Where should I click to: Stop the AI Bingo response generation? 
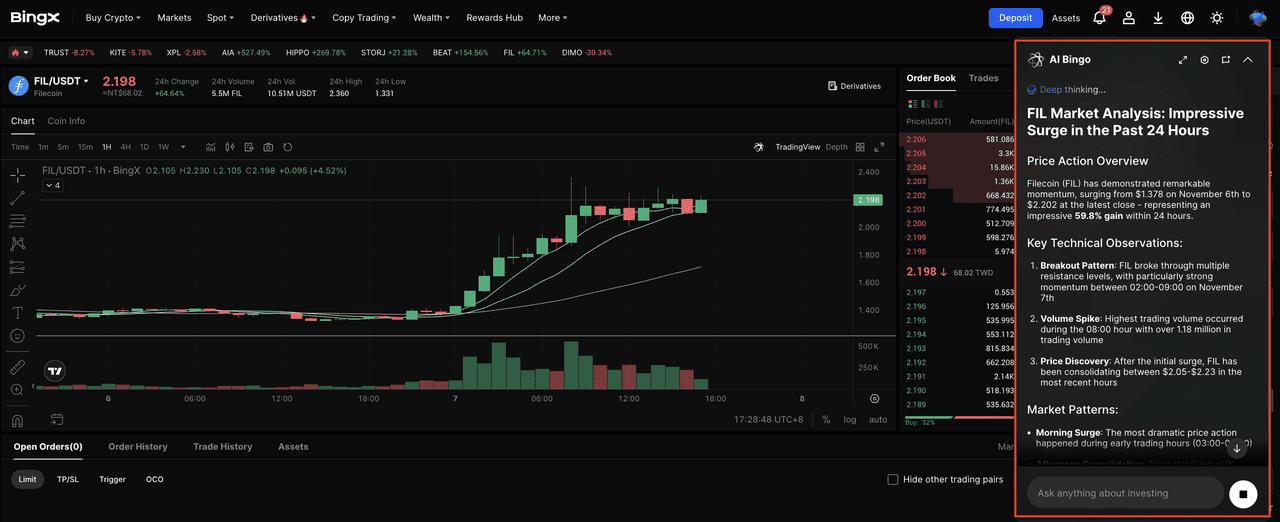(x=1243, y=494)
